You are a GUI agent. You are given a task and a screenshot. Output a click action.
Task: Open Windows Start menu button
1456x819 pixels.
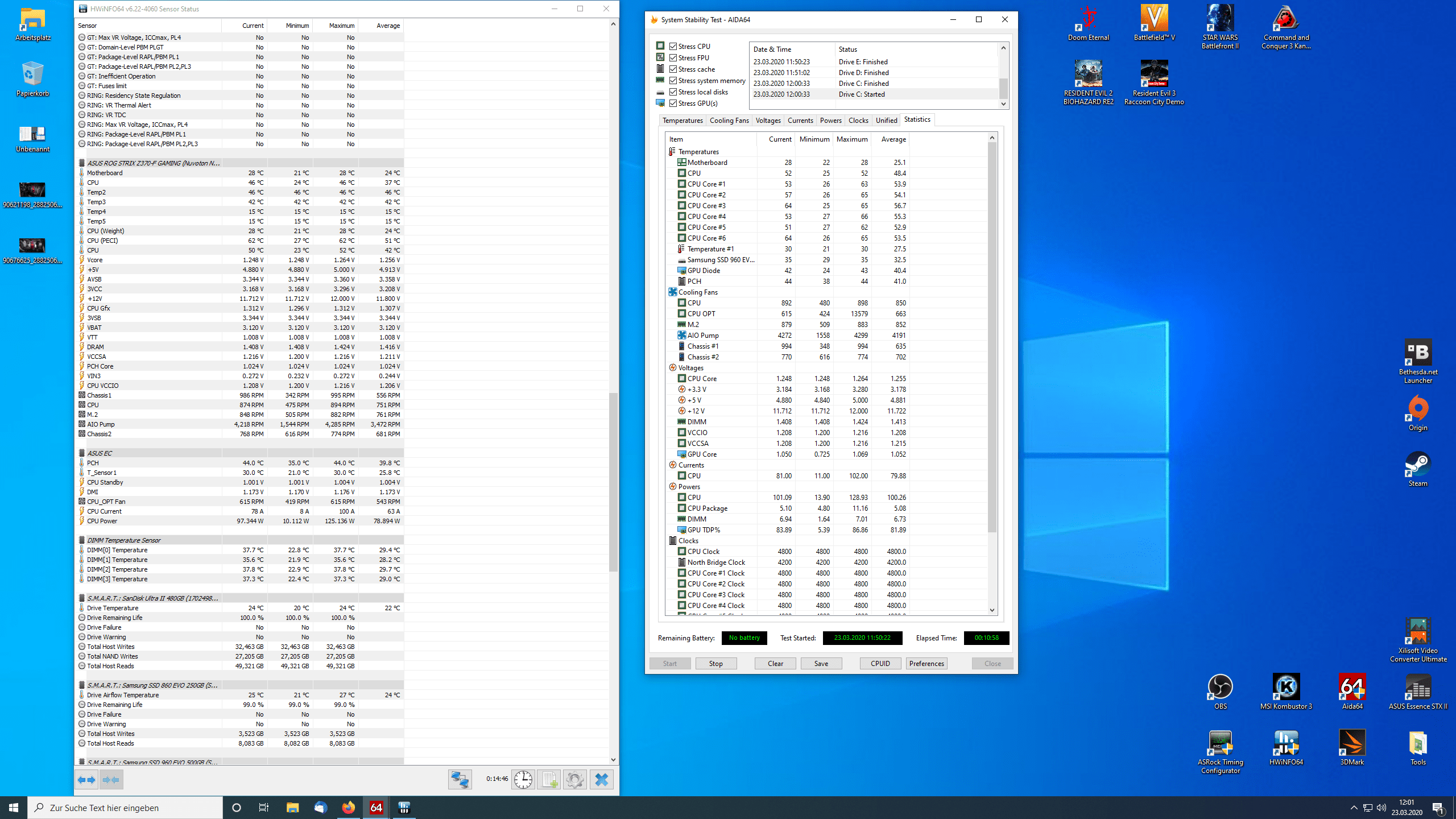[x=14, y=808]
